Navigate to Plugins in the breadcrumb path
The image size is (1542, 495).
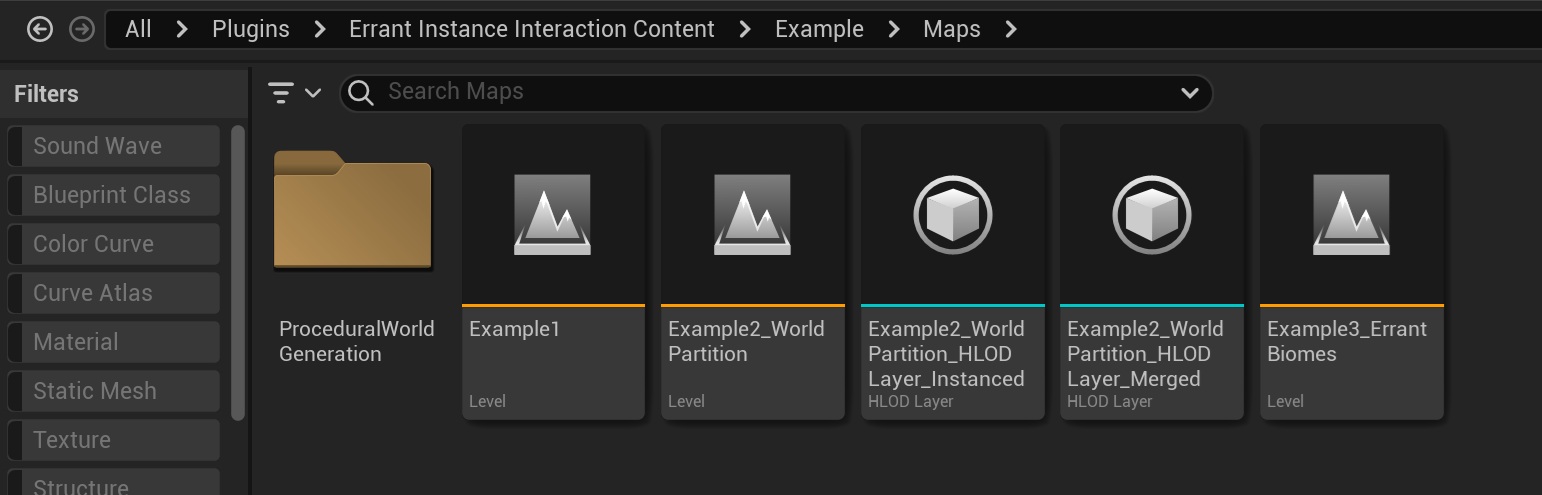[250, 29]
